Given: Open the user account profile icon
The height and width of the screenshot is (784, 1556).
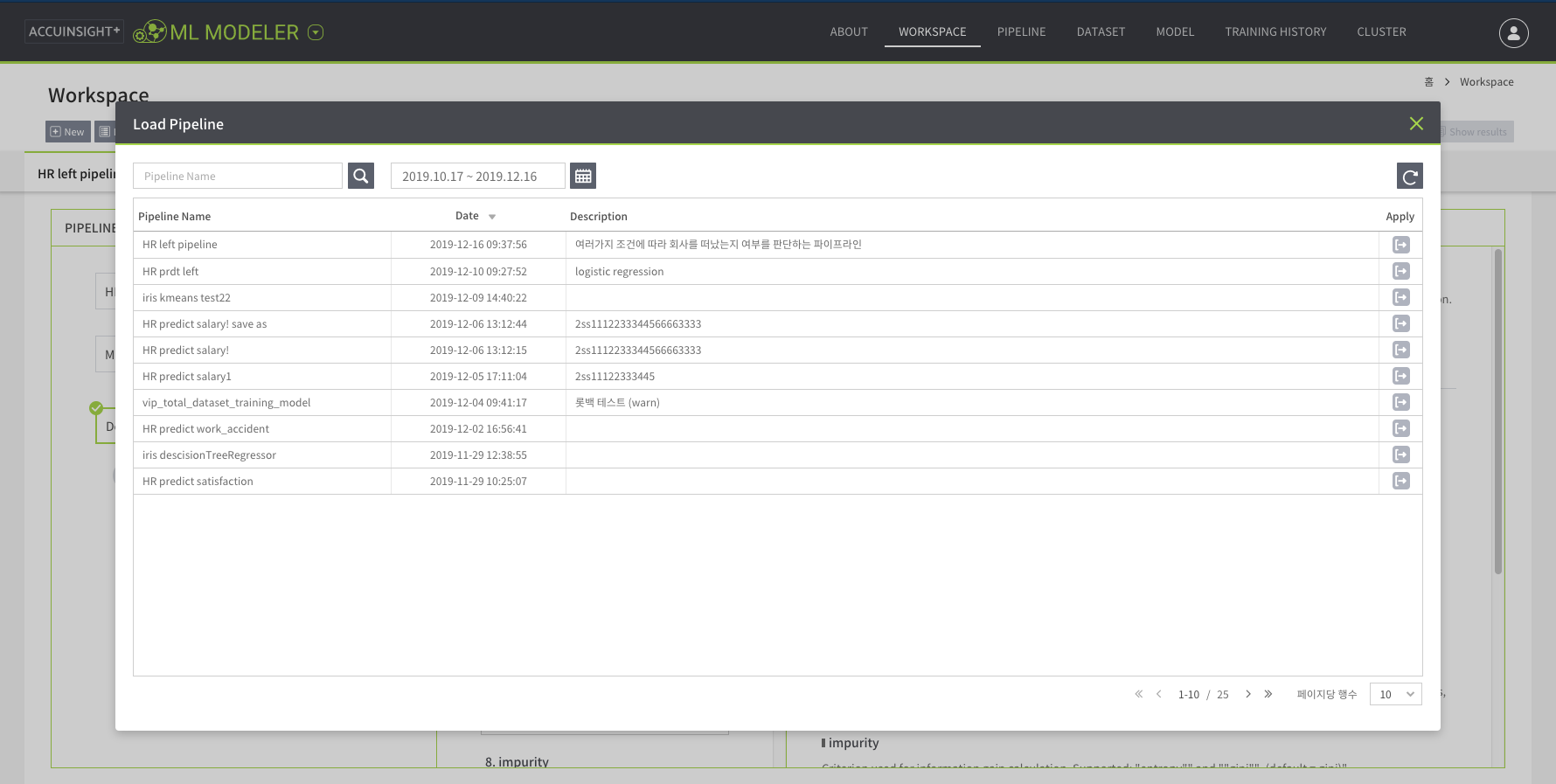Looking at the screenshot, I should click(1513, 32).
